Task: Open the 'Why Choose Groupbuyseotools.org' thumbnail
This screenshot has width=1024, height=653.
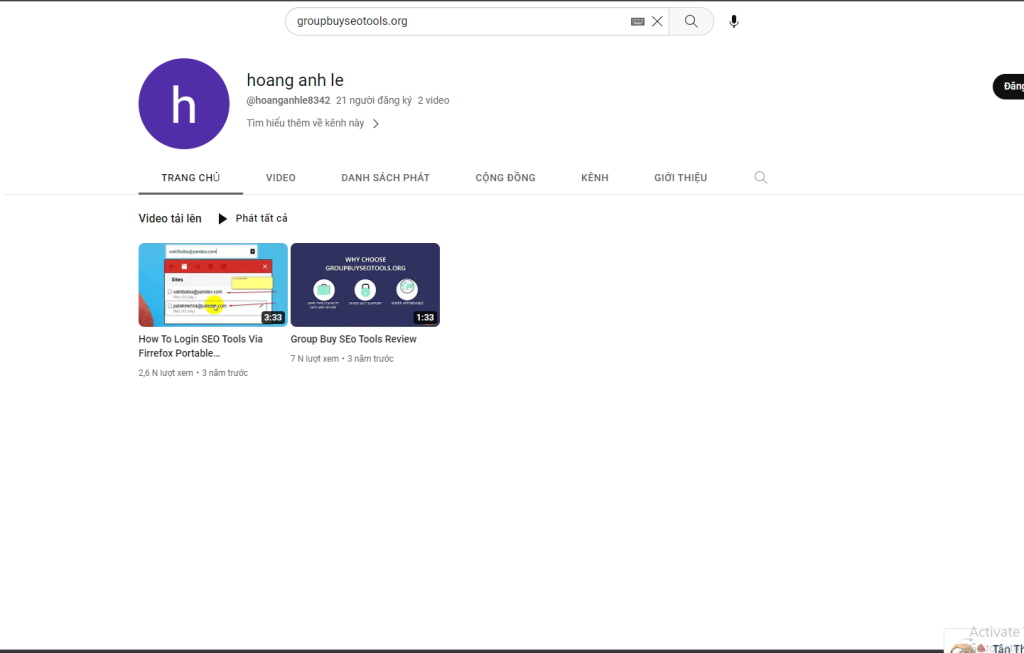Action: point(365,285)
